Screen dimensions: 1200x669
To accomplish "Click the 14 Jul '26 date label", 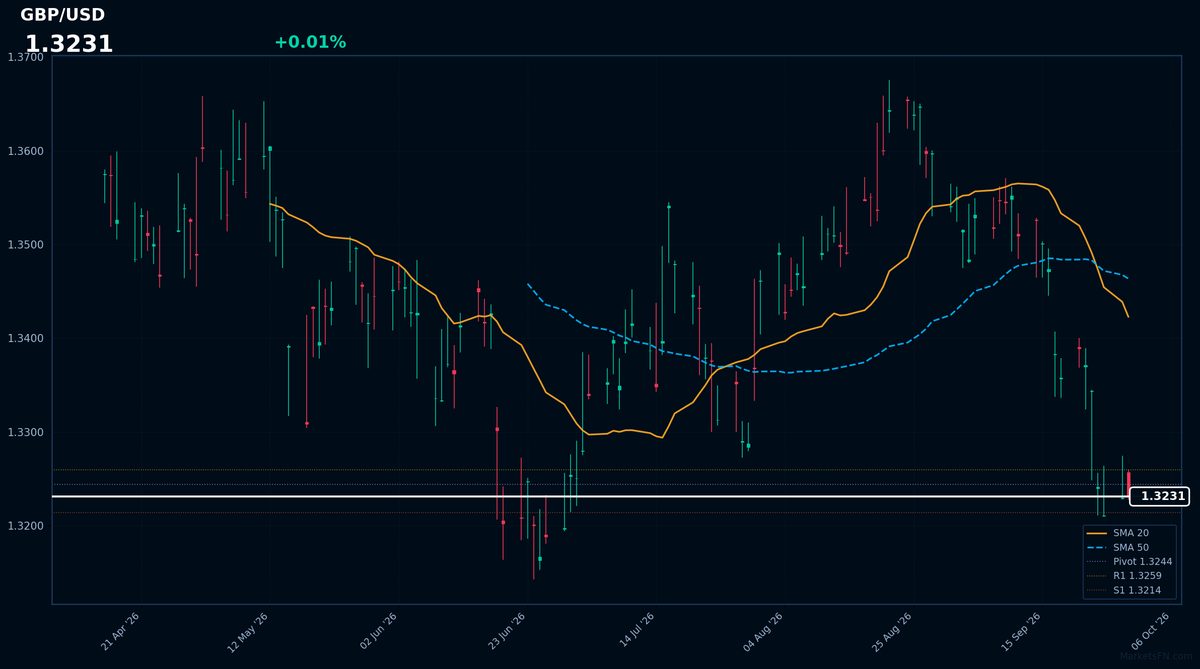I will pyautogui.click(x=636, y=632).
